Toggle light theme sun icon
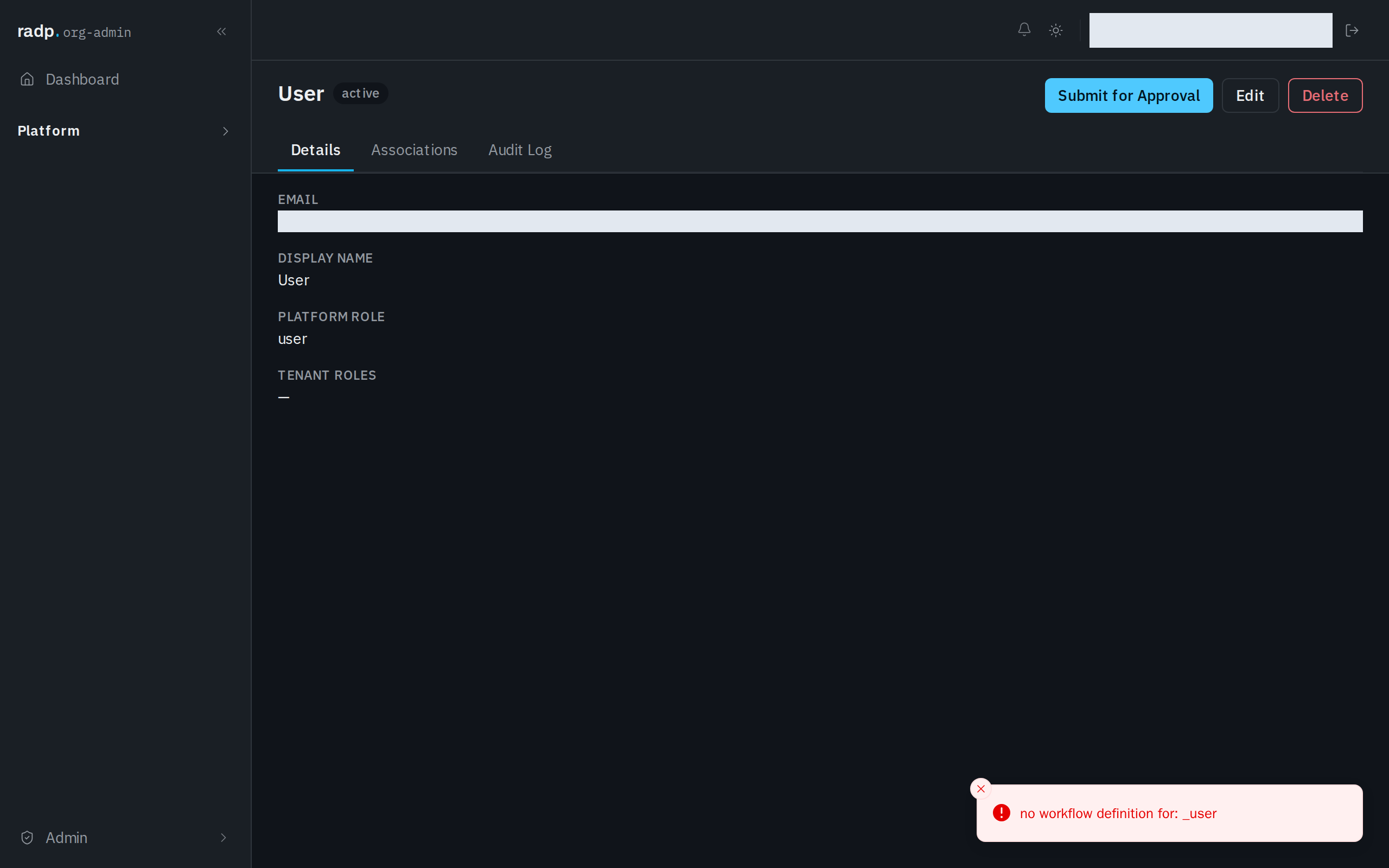 (1055, 30)
